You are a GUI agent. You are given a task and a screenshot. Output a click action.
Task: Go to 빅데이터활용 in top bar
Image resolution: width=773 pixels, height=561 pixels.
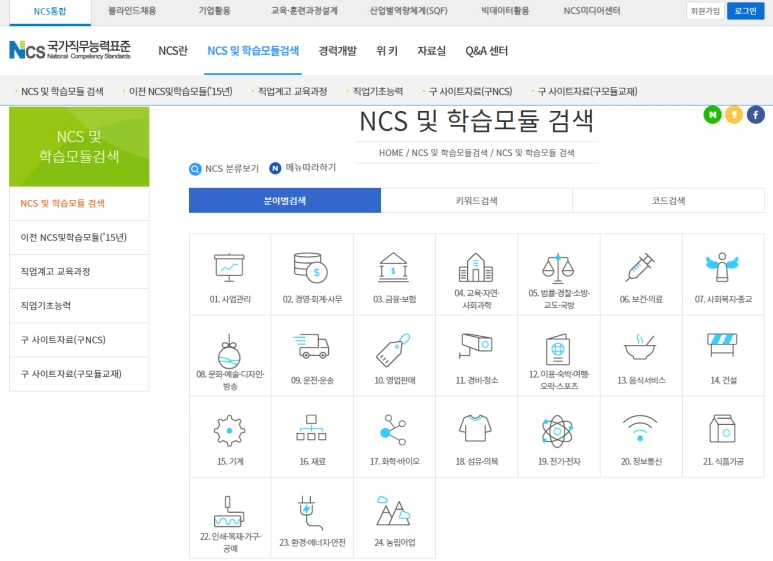505,11
